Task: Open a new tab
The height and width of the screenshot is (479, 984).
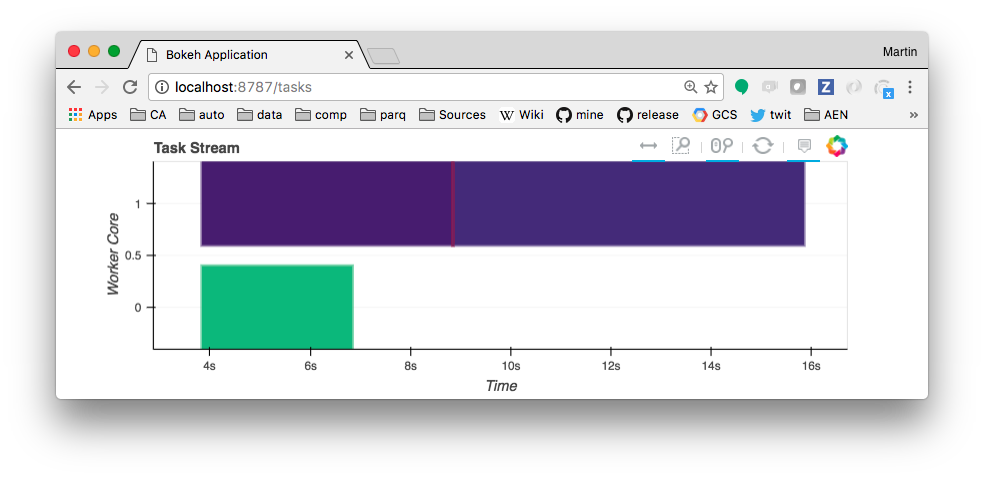Action: point(383,55)
